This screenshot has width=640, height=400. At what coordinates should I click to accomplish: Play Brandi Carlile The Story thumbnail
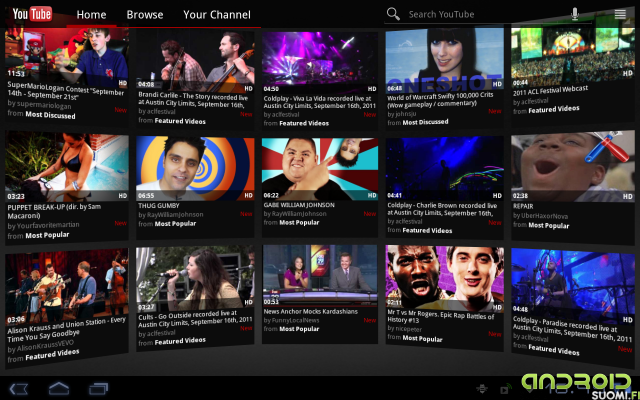coord(195,61)
